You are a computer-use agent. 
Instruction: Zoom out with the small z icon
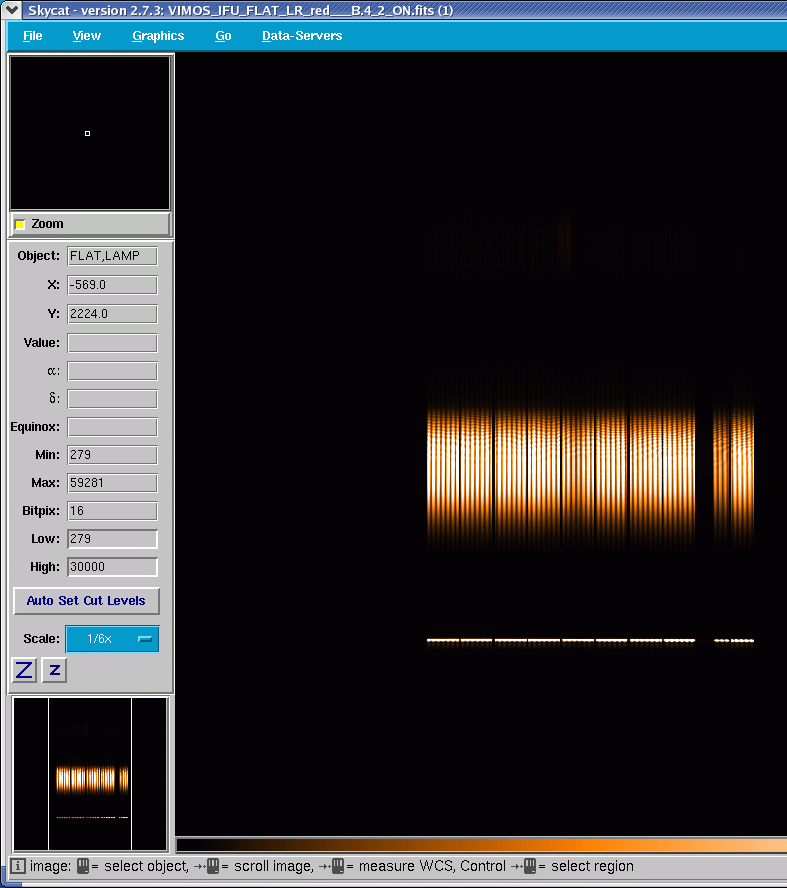[54, 671]
